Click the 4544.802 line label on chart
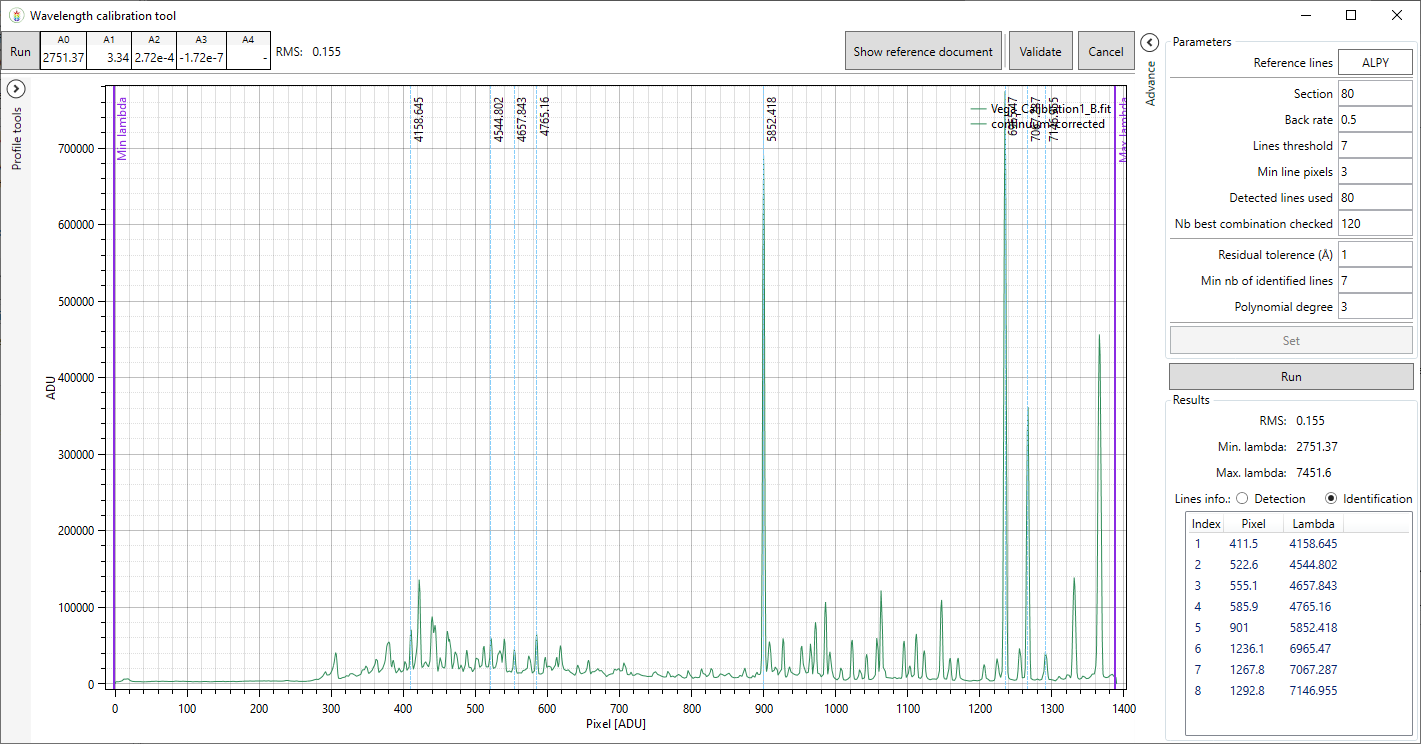The height and width of the screenshot is (744, 1421). [x=499, y=119]
